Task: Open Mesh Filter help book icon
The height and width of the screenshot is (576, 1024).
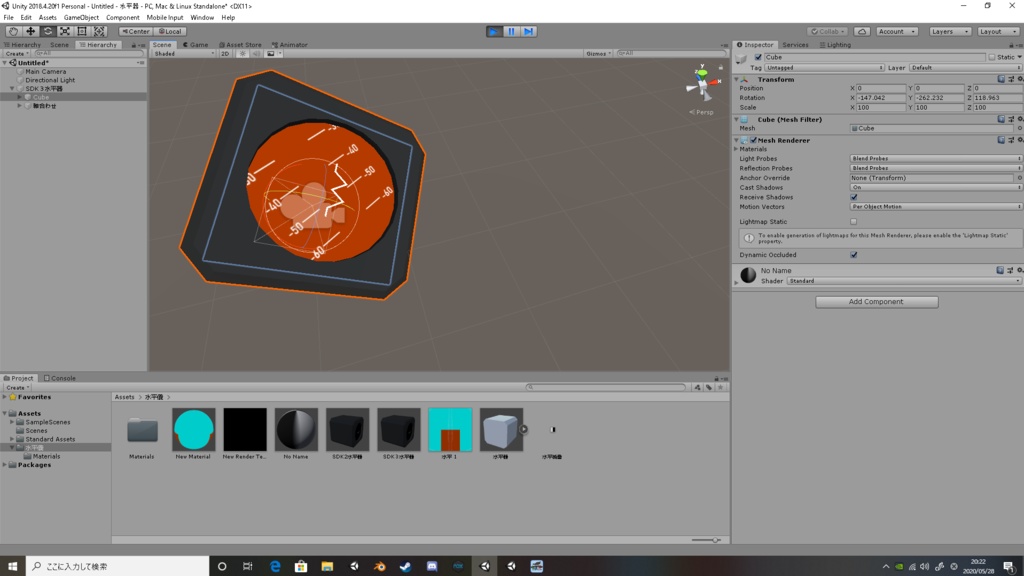Action: (x=1000, y=120)
